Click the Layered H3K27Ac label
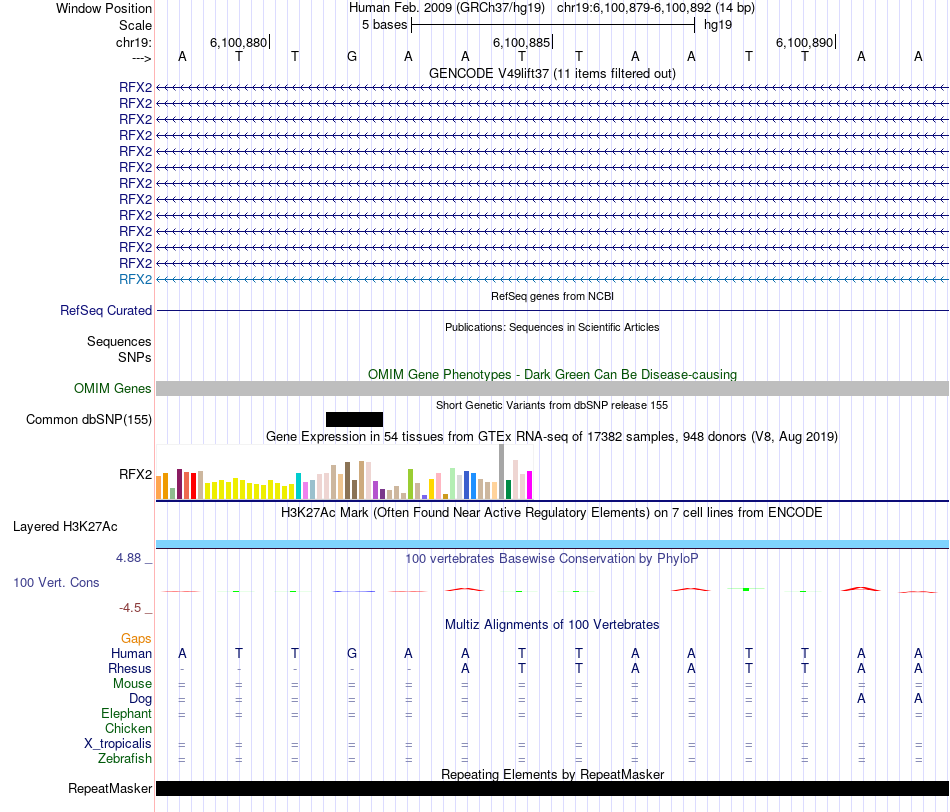The image size is (950, 812). (x=65, y=527)
